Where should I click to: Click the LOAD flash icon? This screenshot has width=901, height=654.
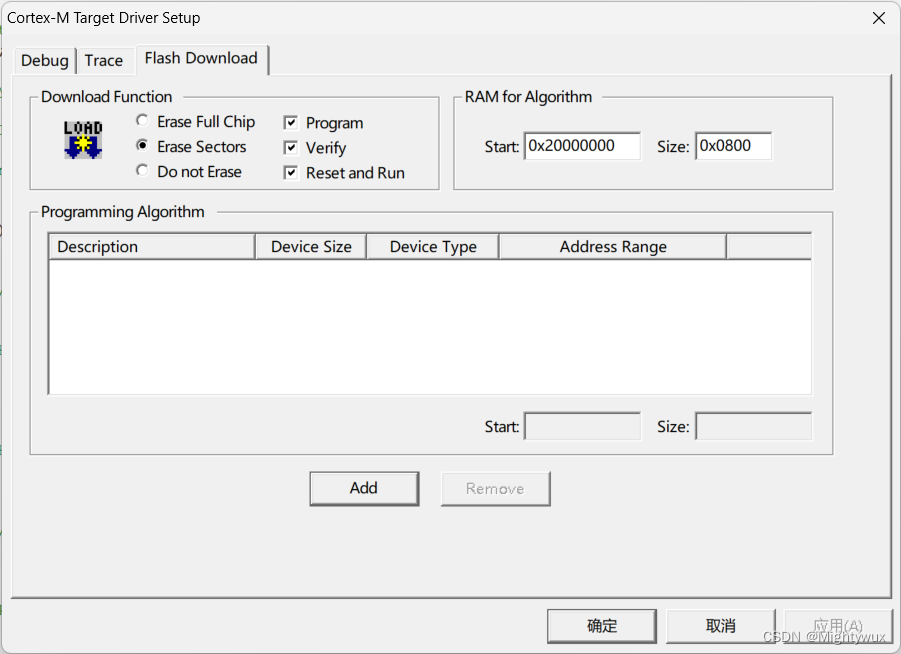click(x=81, y=140)
